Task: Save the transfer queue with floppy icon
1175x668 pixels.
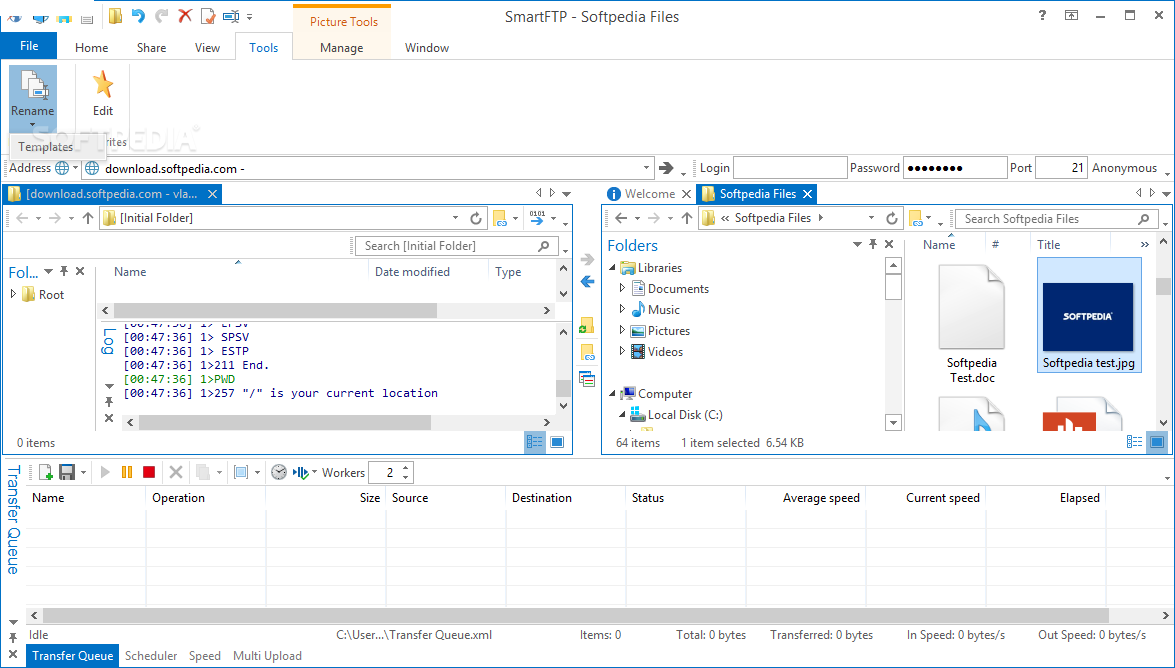Action: (67, 472)
